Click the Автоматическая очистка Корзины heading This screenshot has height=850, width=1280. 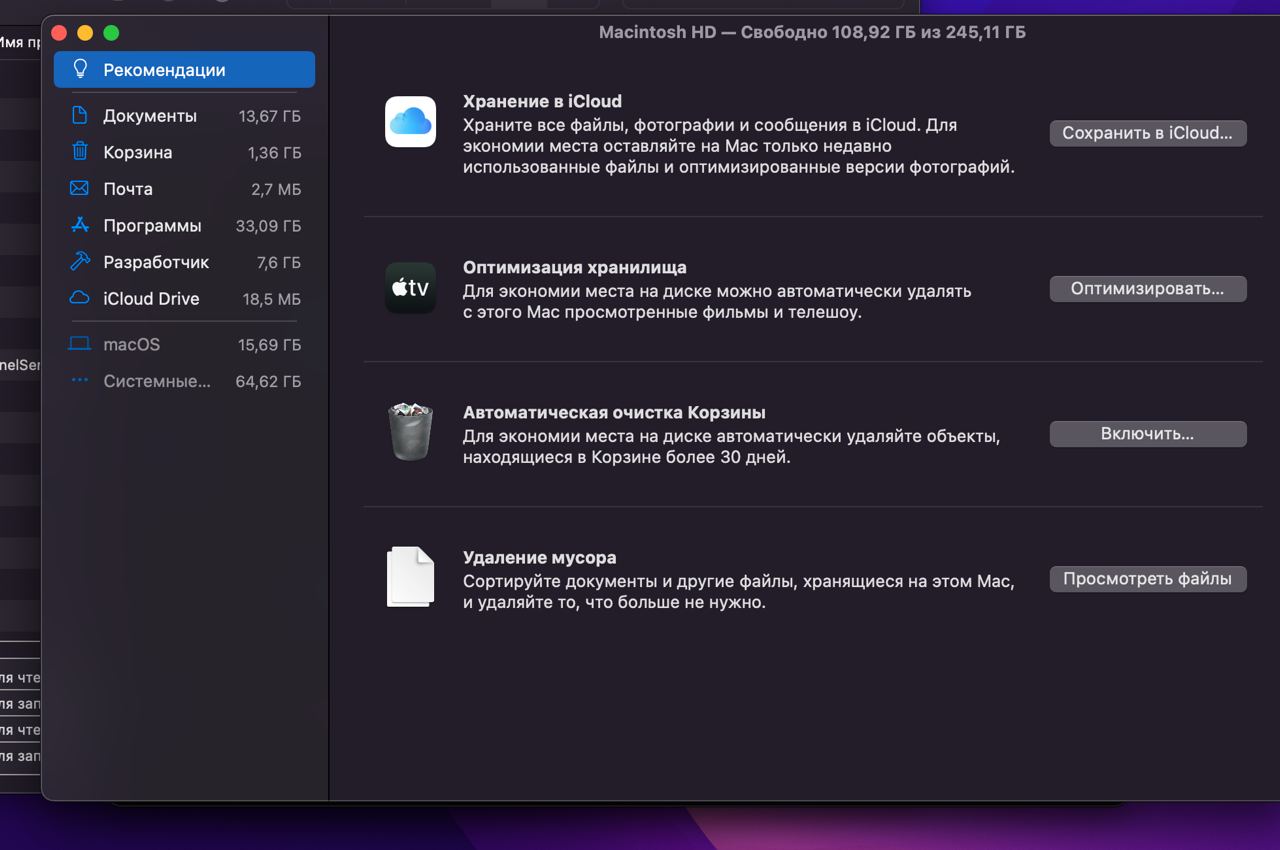tap(614, 412)
